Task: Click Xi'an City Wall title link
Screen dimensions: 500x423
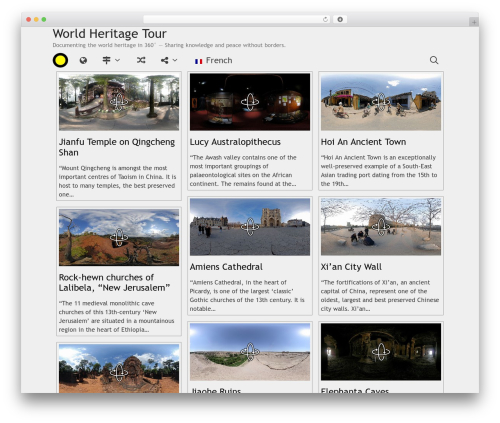Action: (351, 267)
